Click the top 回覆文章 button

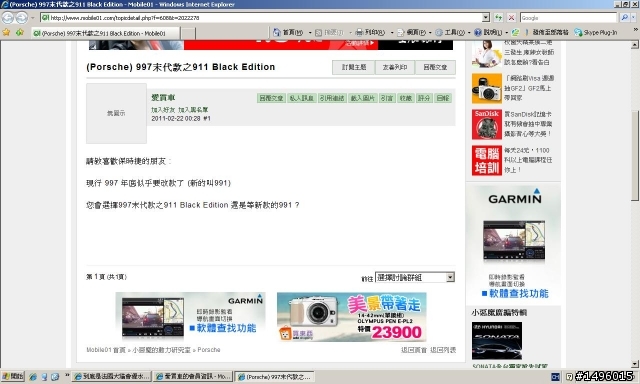(x=435, y=67)
